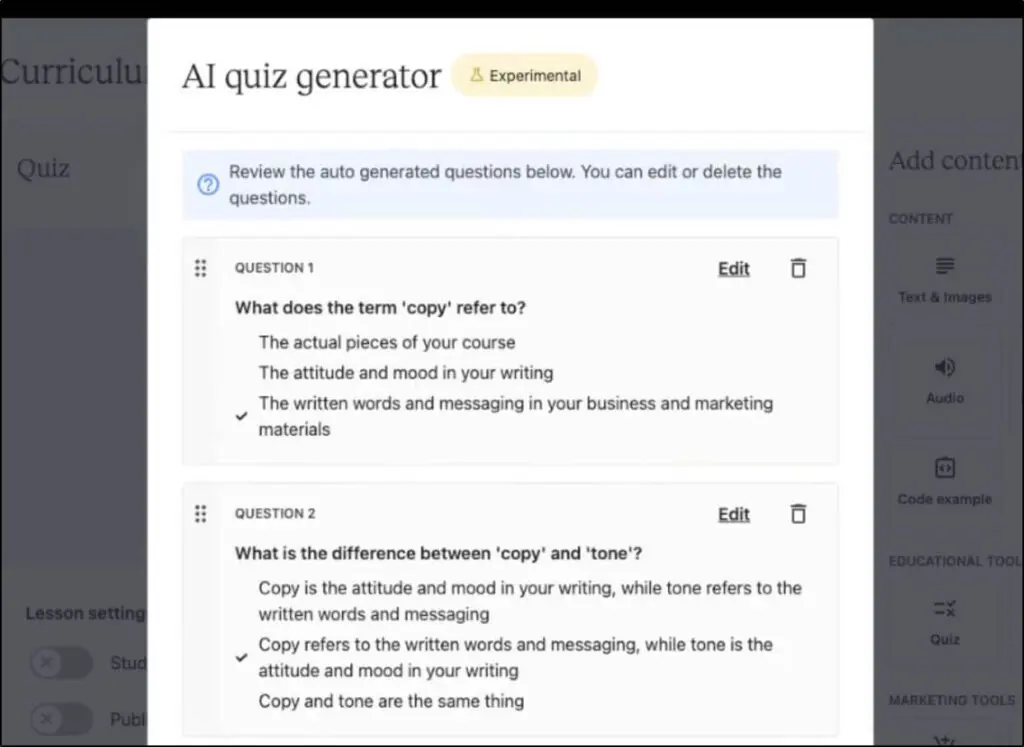Switch to the Quiz tab
Viewport: 1024px width, 747px height.
[42, 168]
